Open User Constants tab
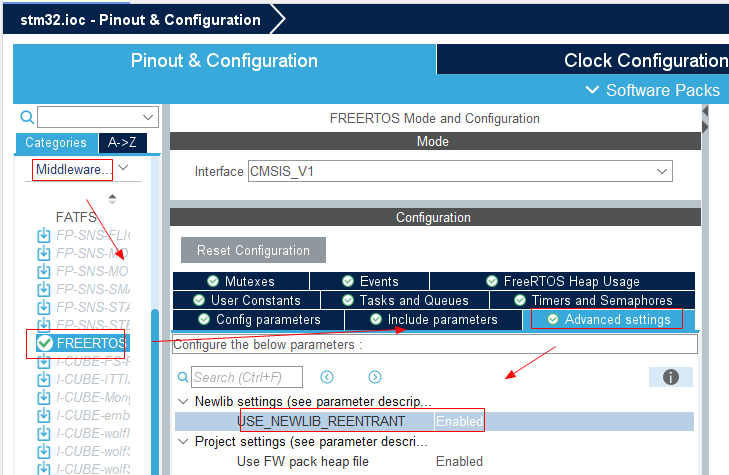The image size is (729, 475). pyautogui.click(x=246, y=301)
